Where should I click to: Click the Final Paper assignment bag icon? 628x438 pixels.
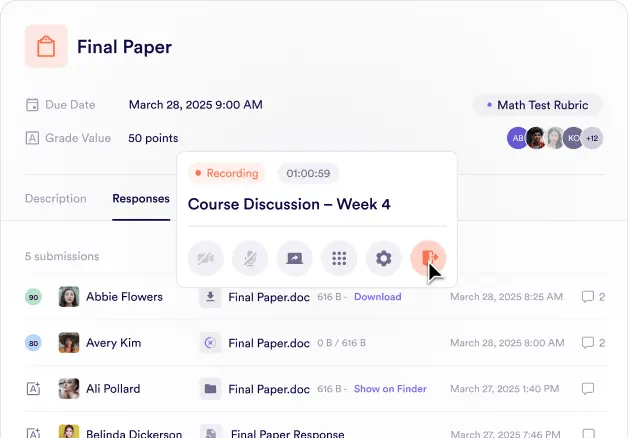(x=46, y=46)
